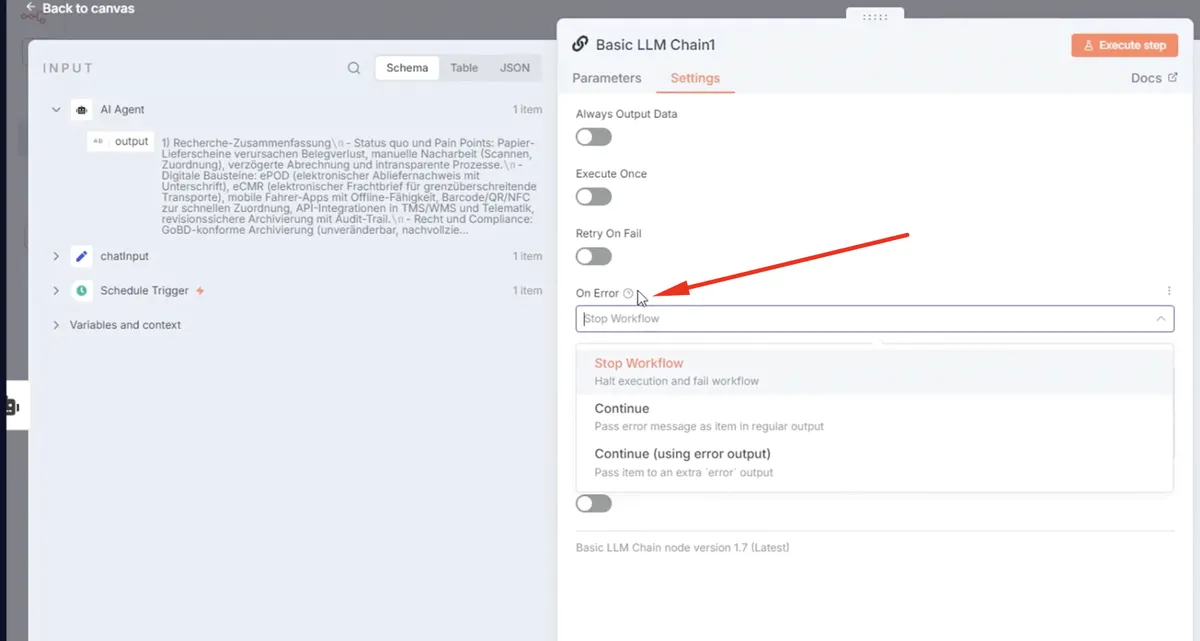Go back to canvas via arrow icon
Screen dimensions: 1200x641
click(x=30, y=8)
